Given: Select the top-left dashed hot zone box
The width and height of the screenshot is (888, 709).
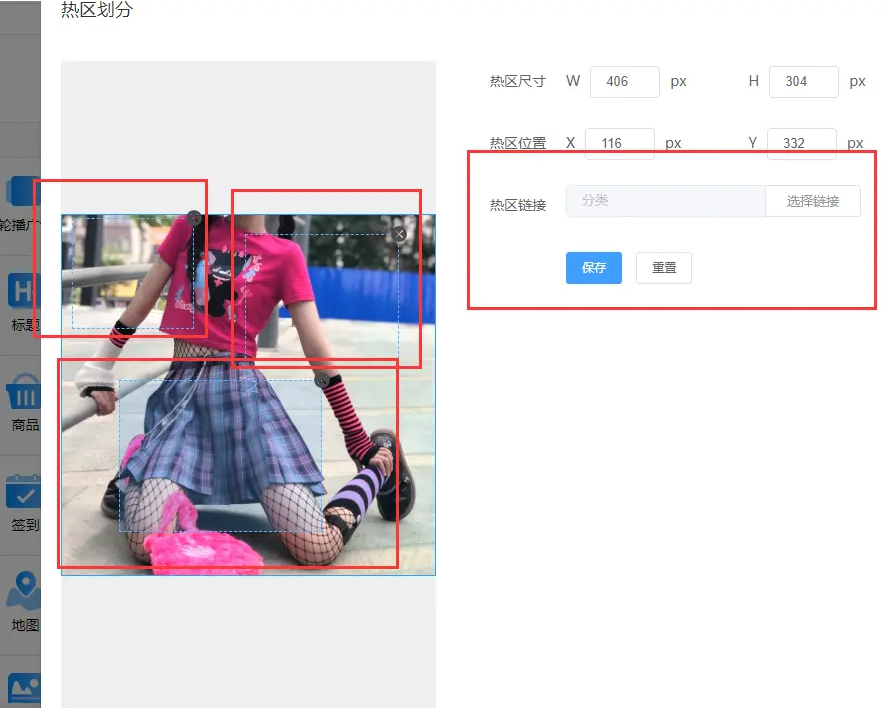Looking at the screenshot, I should [x=132, y=272].
